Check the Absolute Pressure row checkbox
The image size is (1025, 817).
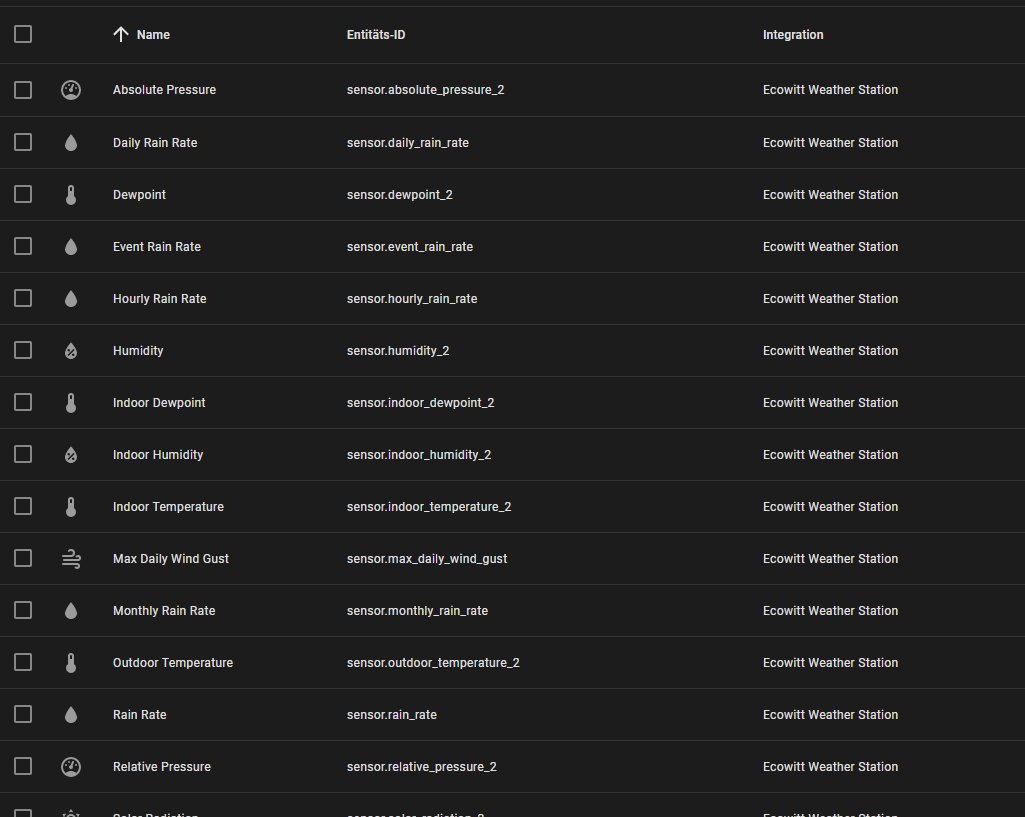click(x=22, y=89)
